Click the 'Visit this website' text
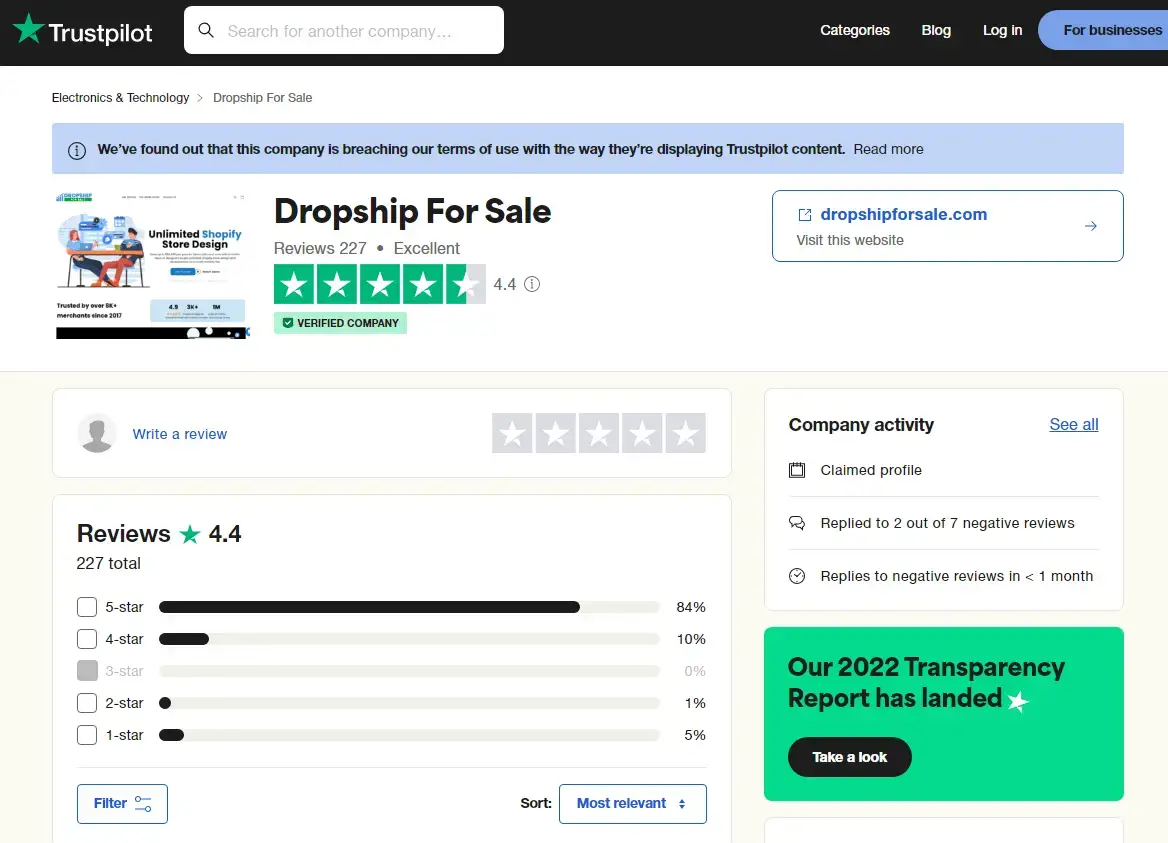The image size is (1168, 843). [x=850, y=241]
